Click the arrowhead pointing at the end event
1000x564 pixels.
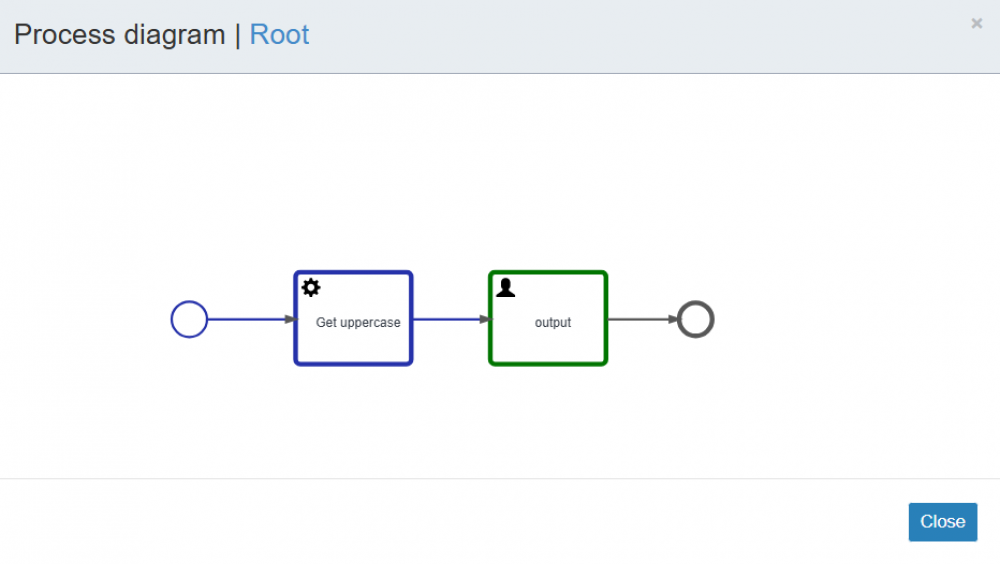673,320
